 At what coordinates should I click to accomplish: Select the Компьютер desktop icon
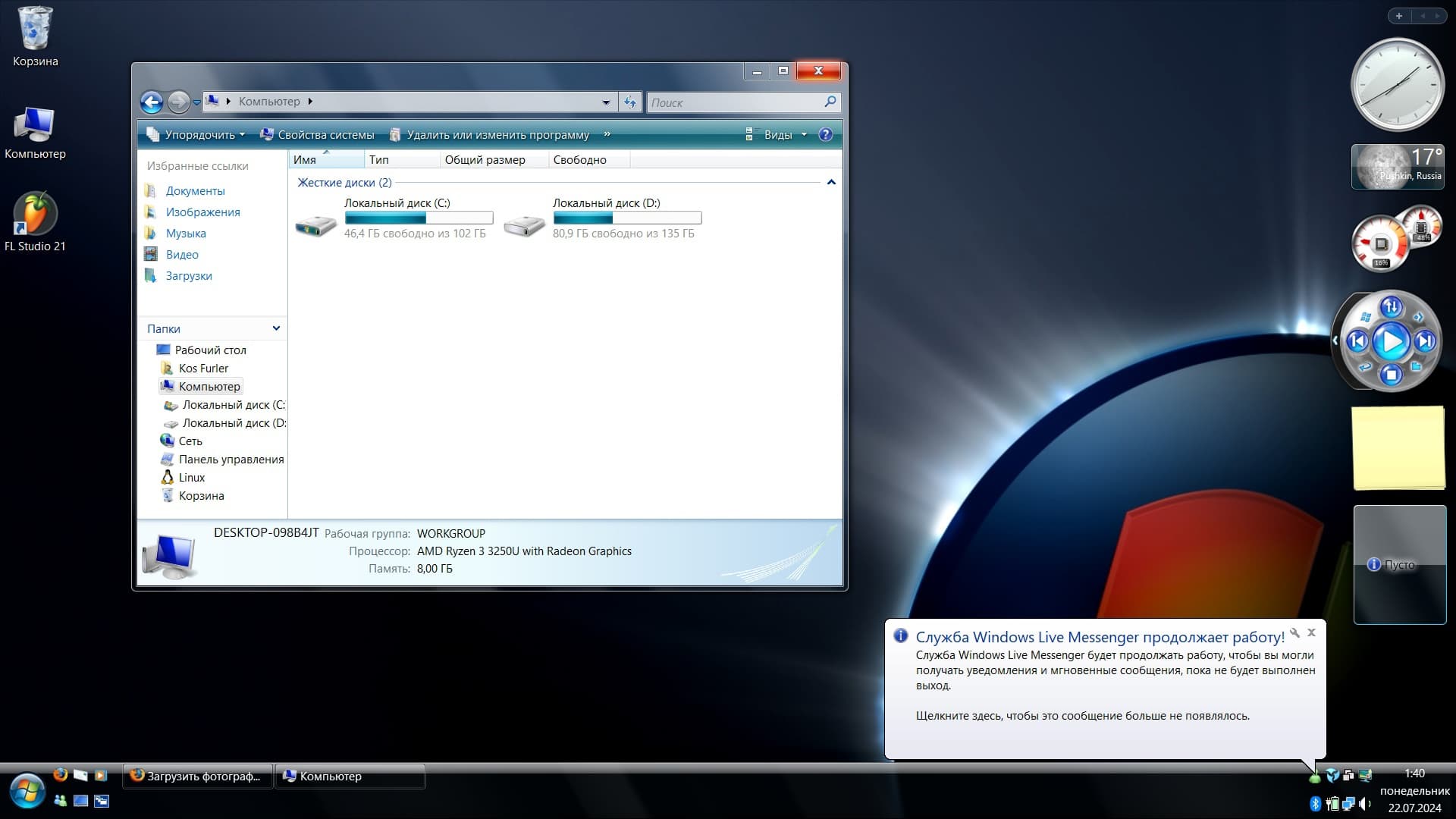pyautogui.click(x=35, y=133)
